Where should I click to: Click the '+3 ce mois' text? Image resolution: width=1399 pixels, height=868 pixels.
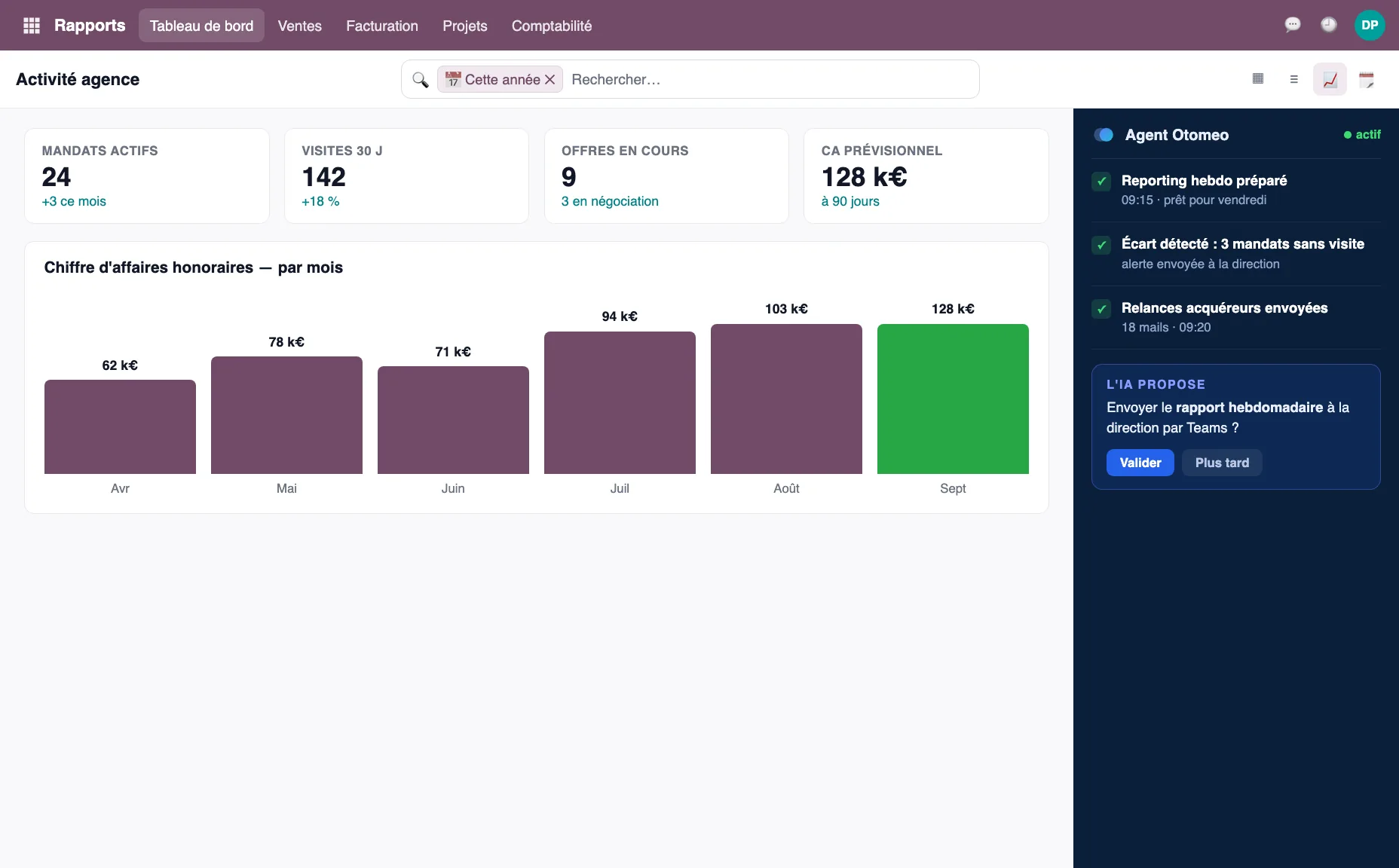74,201
